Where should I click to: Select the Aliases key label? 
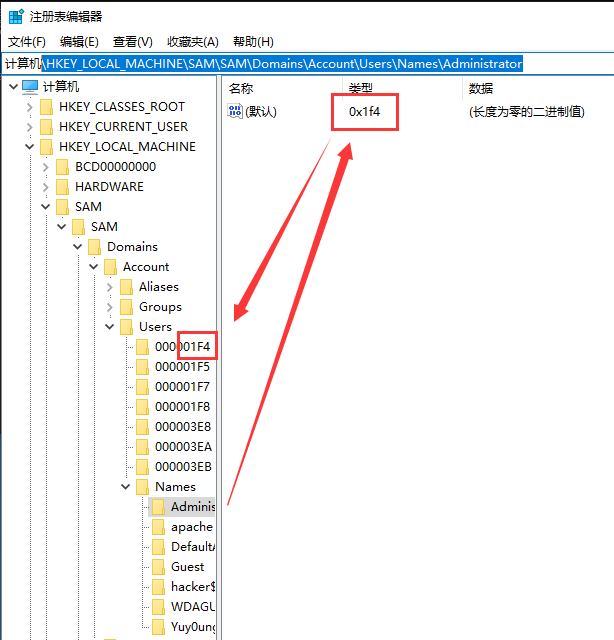[x=159, y=287]
